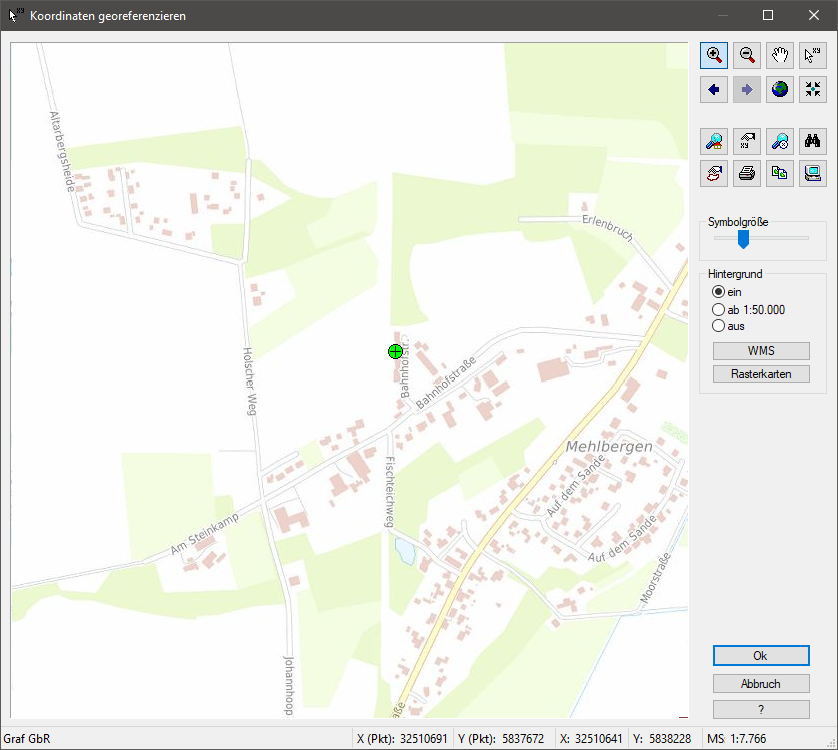The width and height of the screenshot is (838, 750).
Task: Click the cursor X value 32510641
Action: (599, 739)
